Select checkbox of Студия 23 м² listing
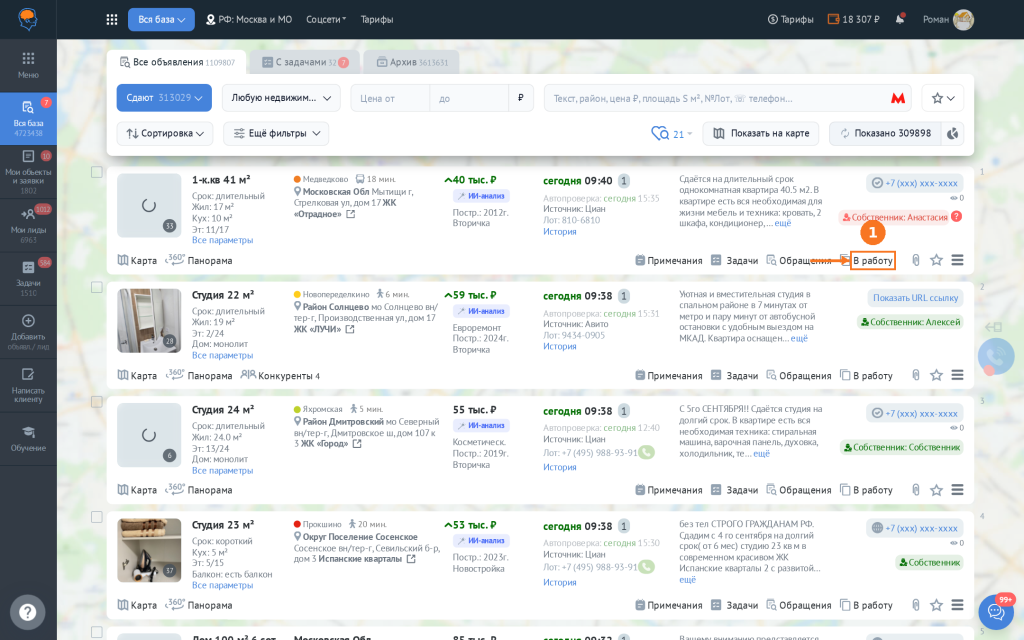Image resolution: width=1024 pixels, height=640 pixels. 97,517
